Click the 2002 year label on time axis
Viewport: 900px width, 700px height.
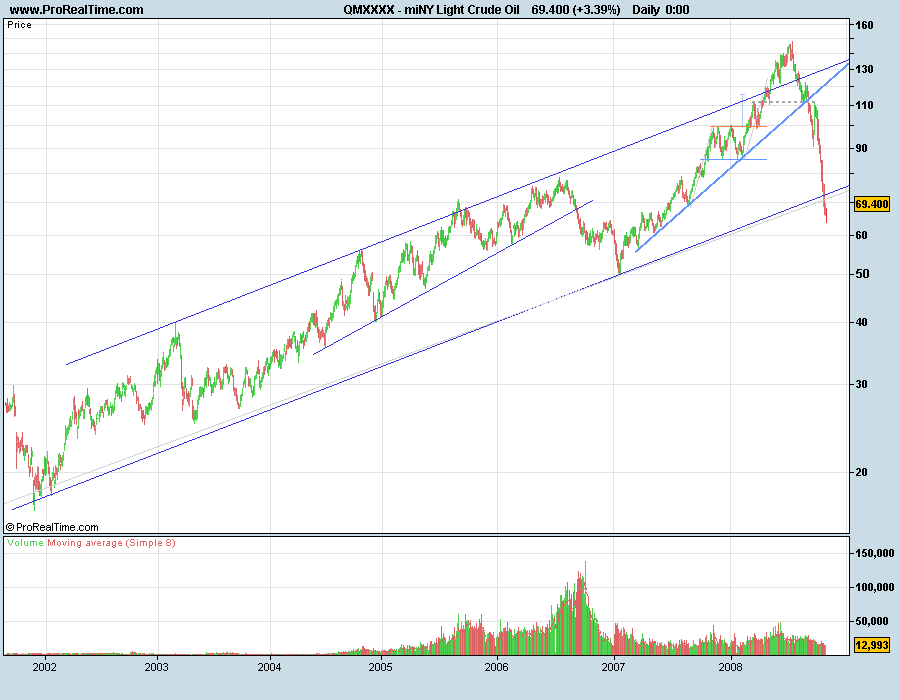tap(44, 667)
